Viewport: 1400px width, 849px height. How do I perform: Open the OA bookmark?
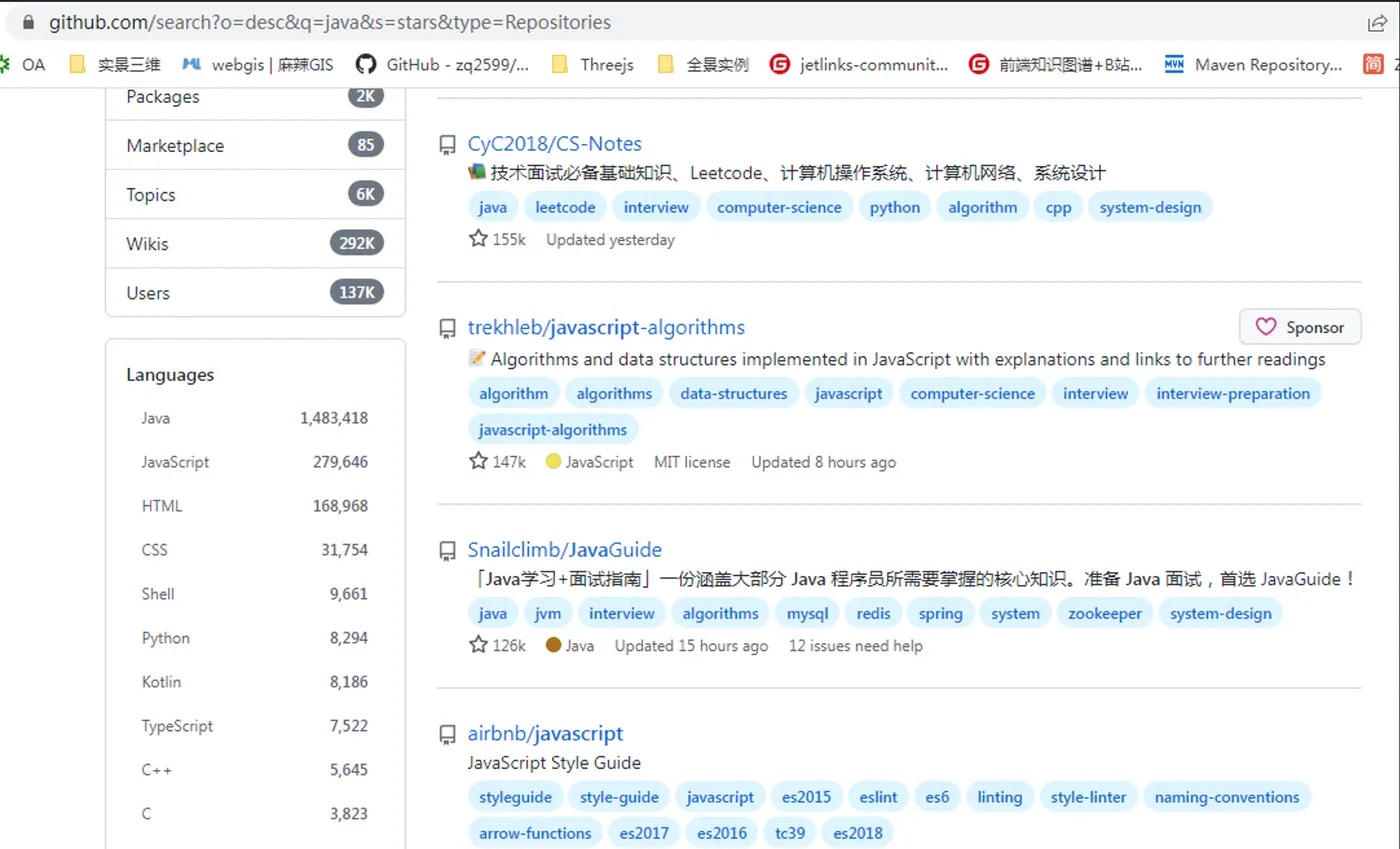tap(23, 65)
